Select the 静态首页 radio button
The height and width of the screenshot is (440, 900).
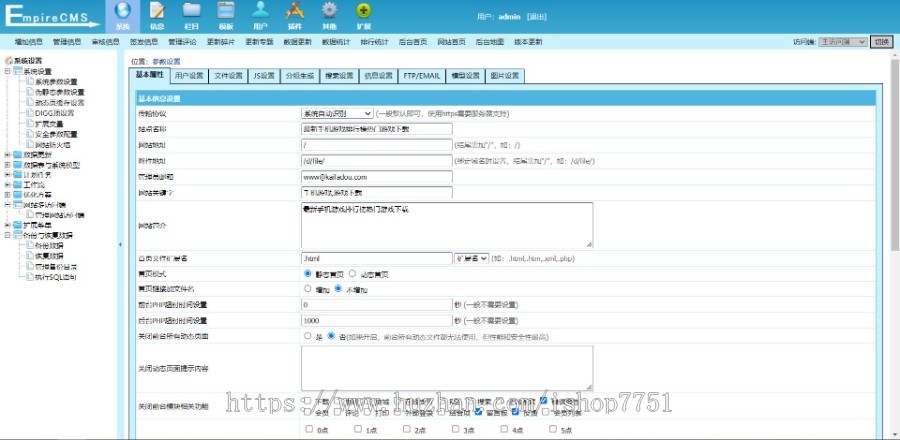tap(308, 274)
